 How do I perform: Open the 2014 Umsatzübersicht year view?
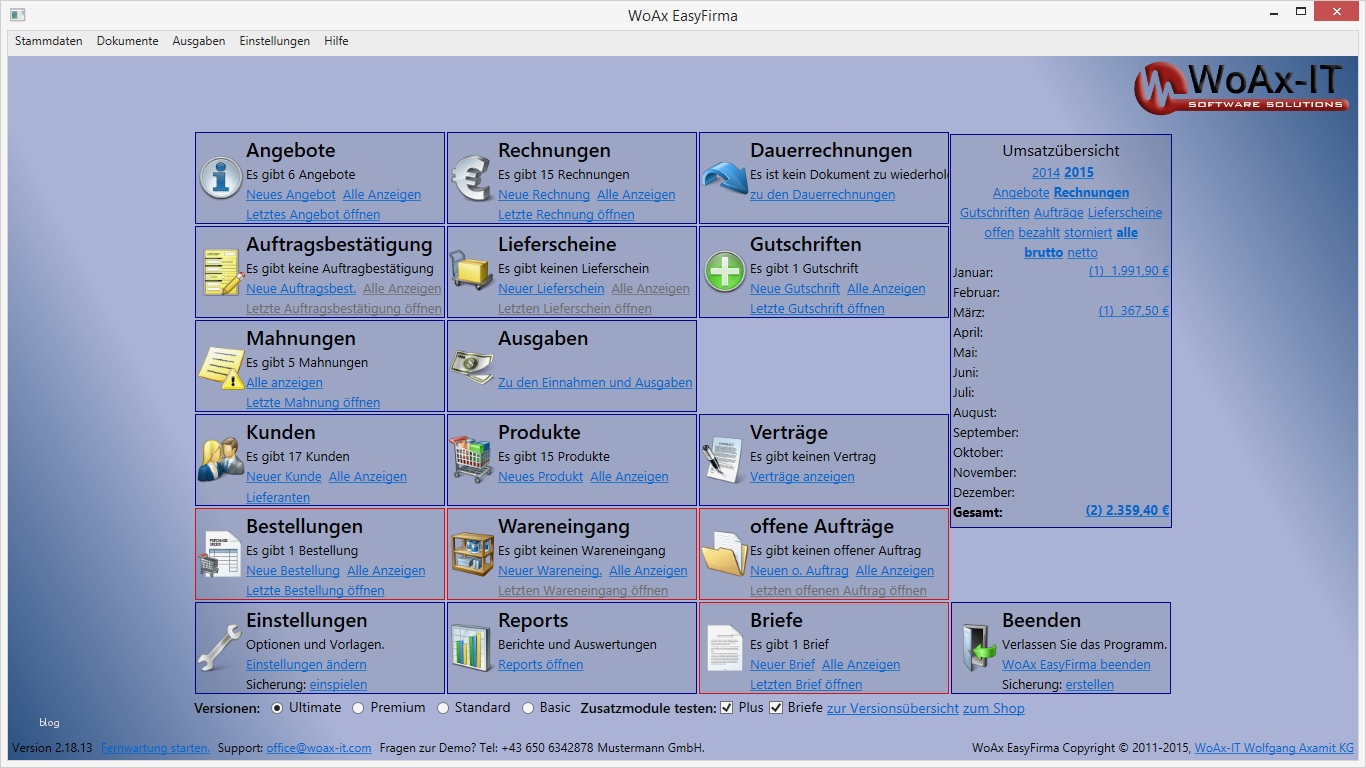click(x=1046, y=172)
